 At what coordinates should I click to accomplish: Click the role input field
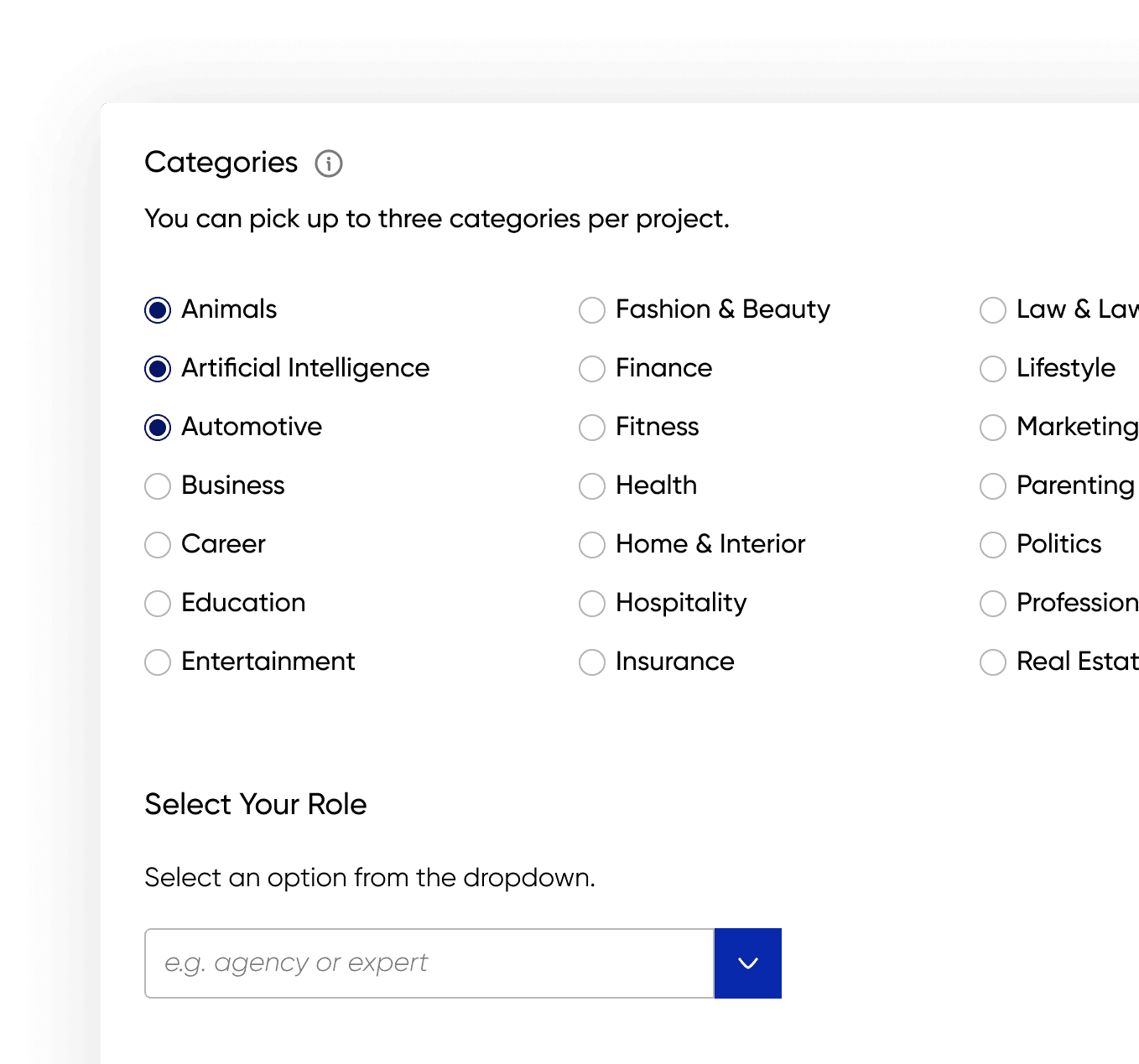pyautogui.click(x=429, y=963)
